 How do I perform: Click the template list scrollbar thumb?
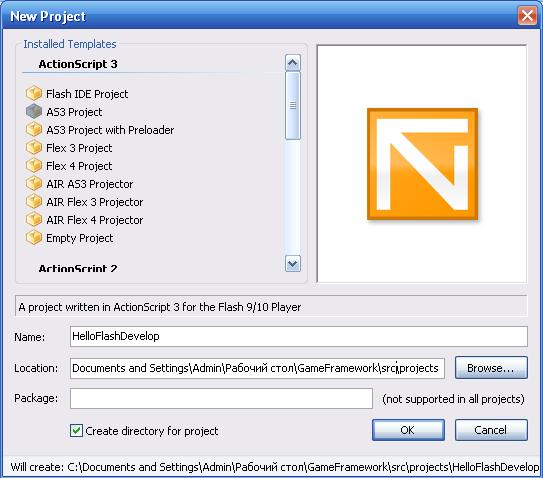coord(293,106)
